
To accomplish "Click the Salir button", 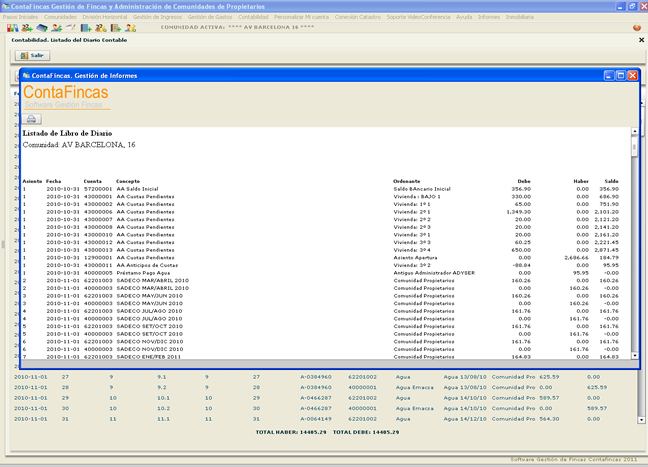I will [x=32, y=55].
